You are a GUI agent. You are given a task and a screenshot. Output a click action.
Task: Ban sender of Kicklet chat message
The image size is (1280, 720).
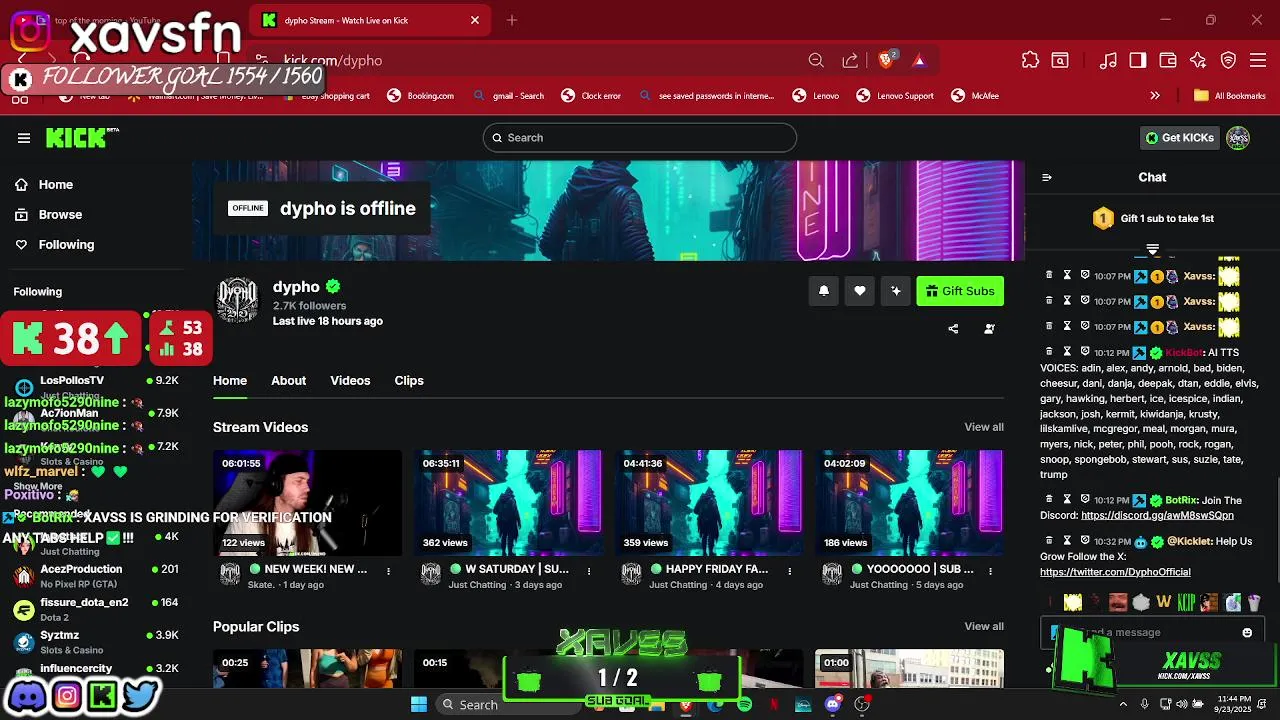(x=1085, y=540)
